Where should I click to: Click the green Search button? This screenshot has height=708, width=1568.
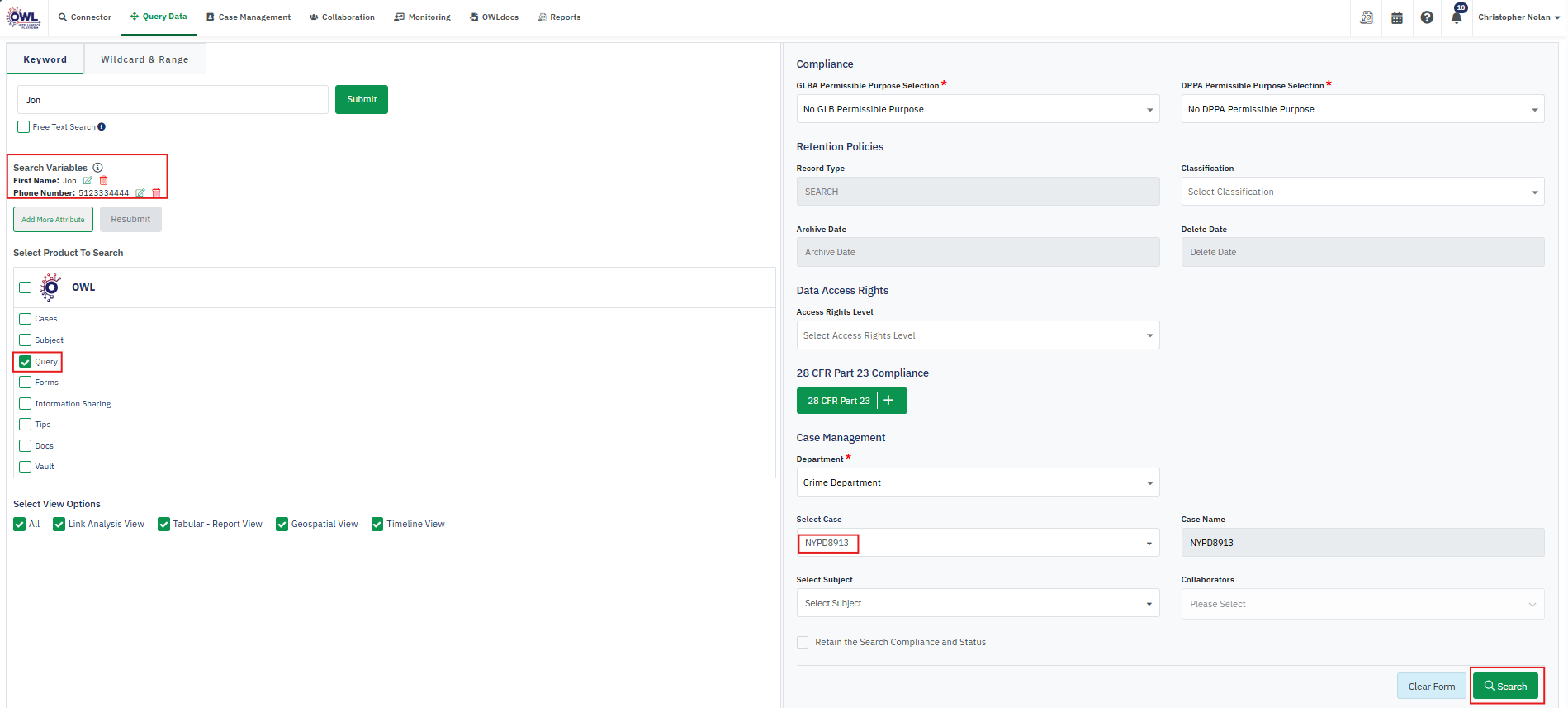(1505, 687)
